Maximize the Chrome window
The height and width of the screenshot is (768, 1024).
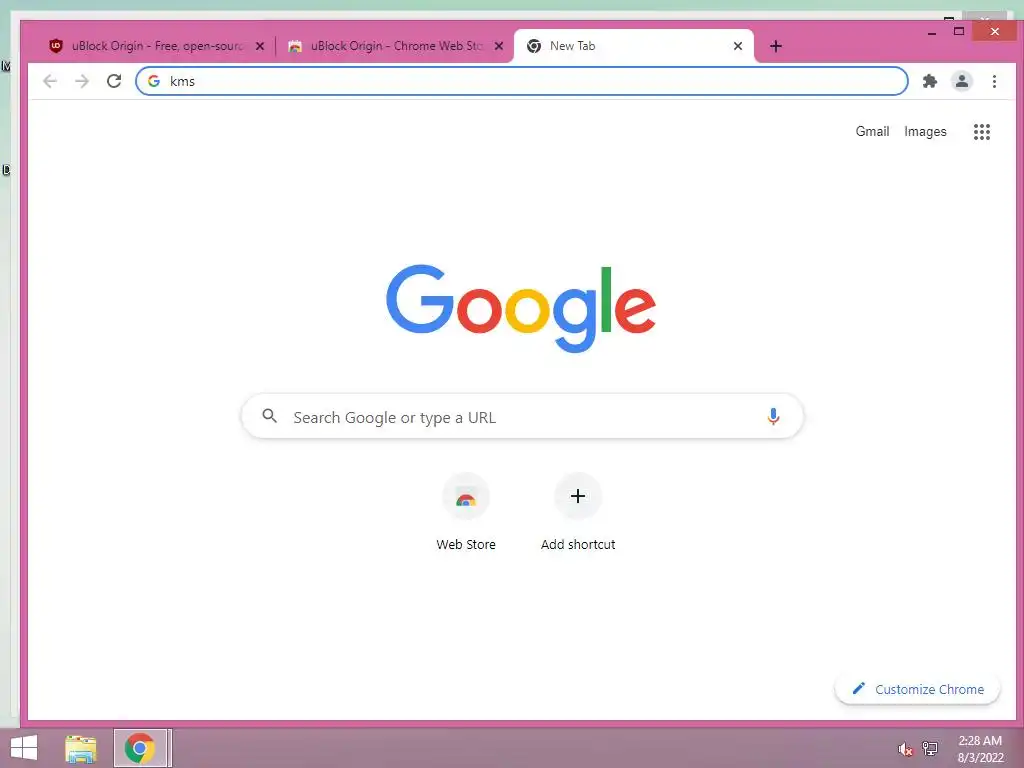[959, 31]
